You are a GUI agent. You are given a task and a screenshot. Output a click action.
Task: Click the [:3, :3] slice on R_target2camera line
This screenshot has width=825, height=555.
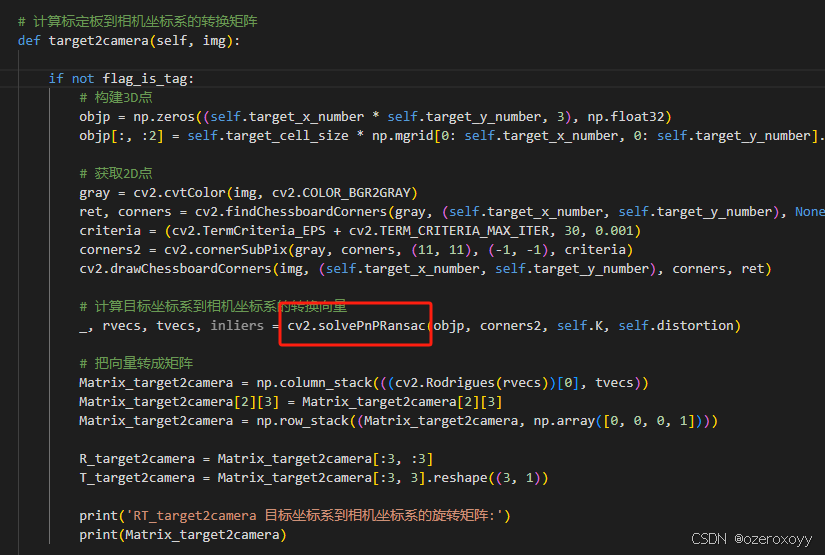coord(403,459)
